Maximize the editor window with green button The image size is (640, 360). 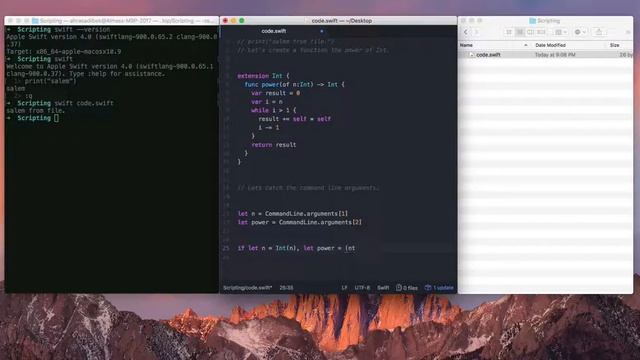tap(242, 20)
